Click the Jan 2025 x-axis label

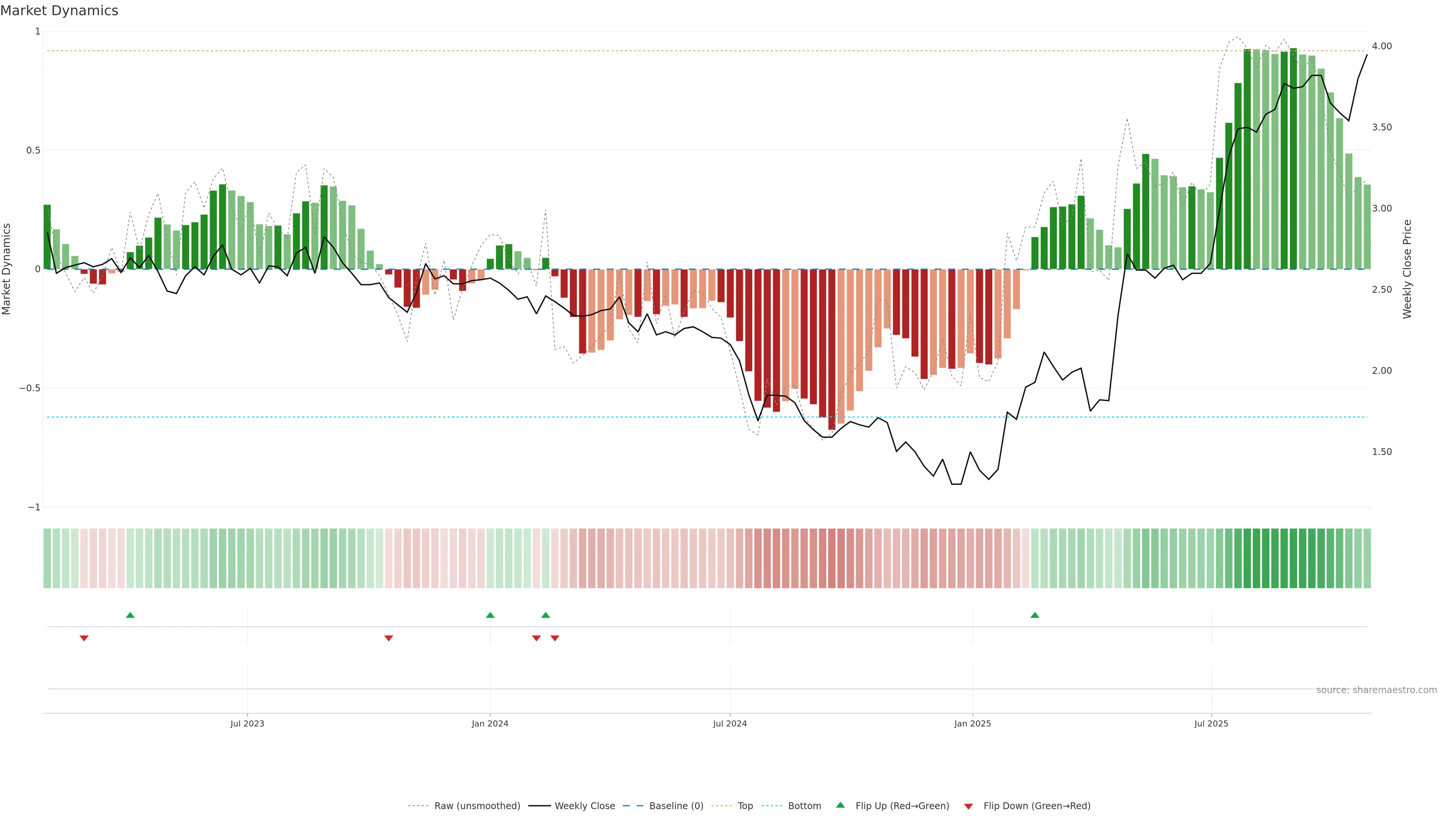coord(972,723)
